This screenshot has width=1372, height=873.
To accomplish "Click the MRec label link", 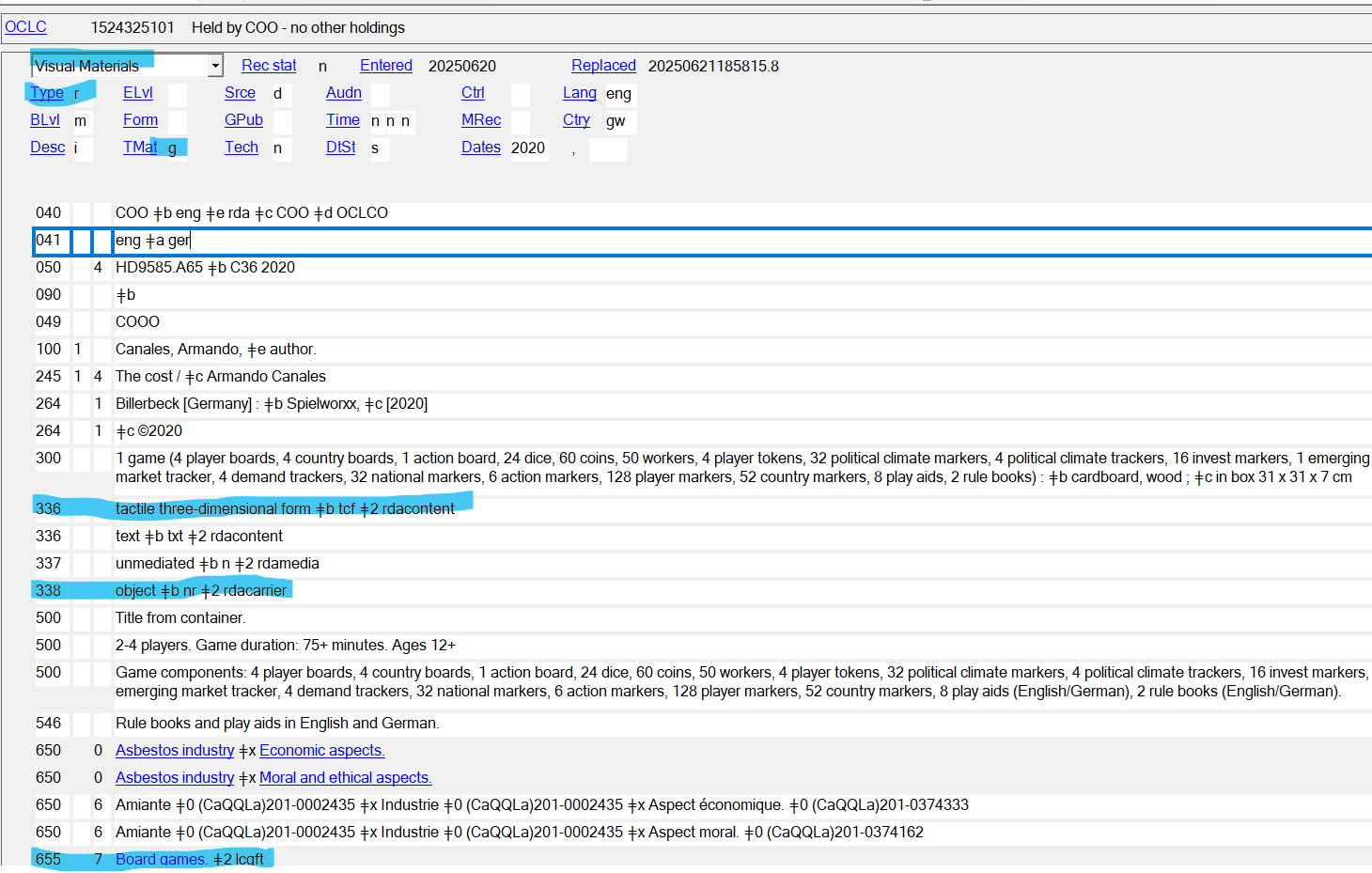I will coord(481,120).
